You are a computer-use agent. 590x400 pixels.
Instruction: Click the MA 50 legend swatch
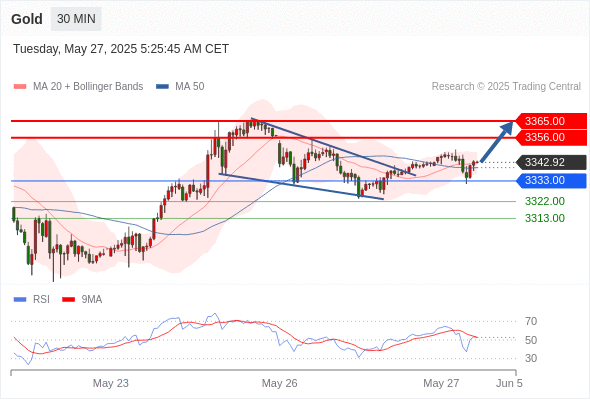pos(162,87)
